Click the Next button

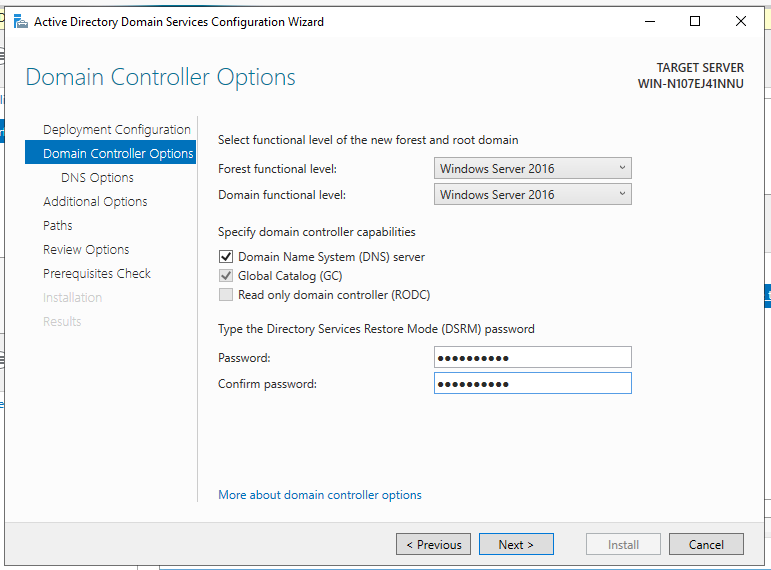tap(516, 545)
